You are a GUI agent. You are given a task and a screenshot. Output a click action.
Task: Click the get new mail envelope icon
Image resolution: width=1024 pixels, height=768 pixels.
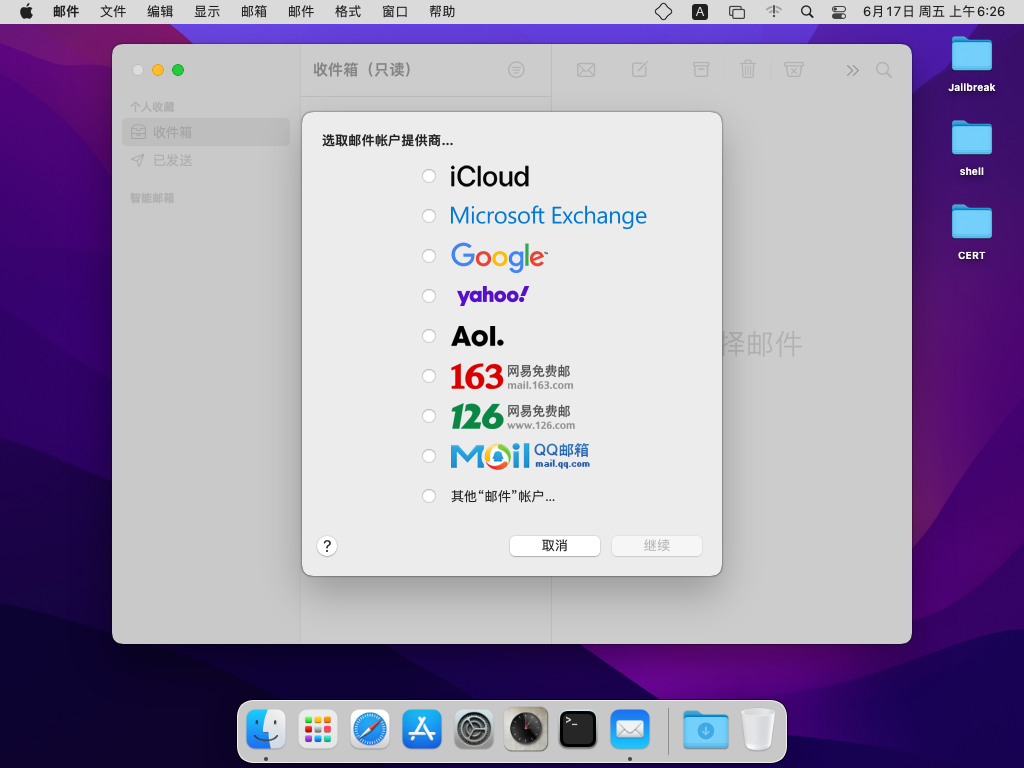tap(586, 70)
